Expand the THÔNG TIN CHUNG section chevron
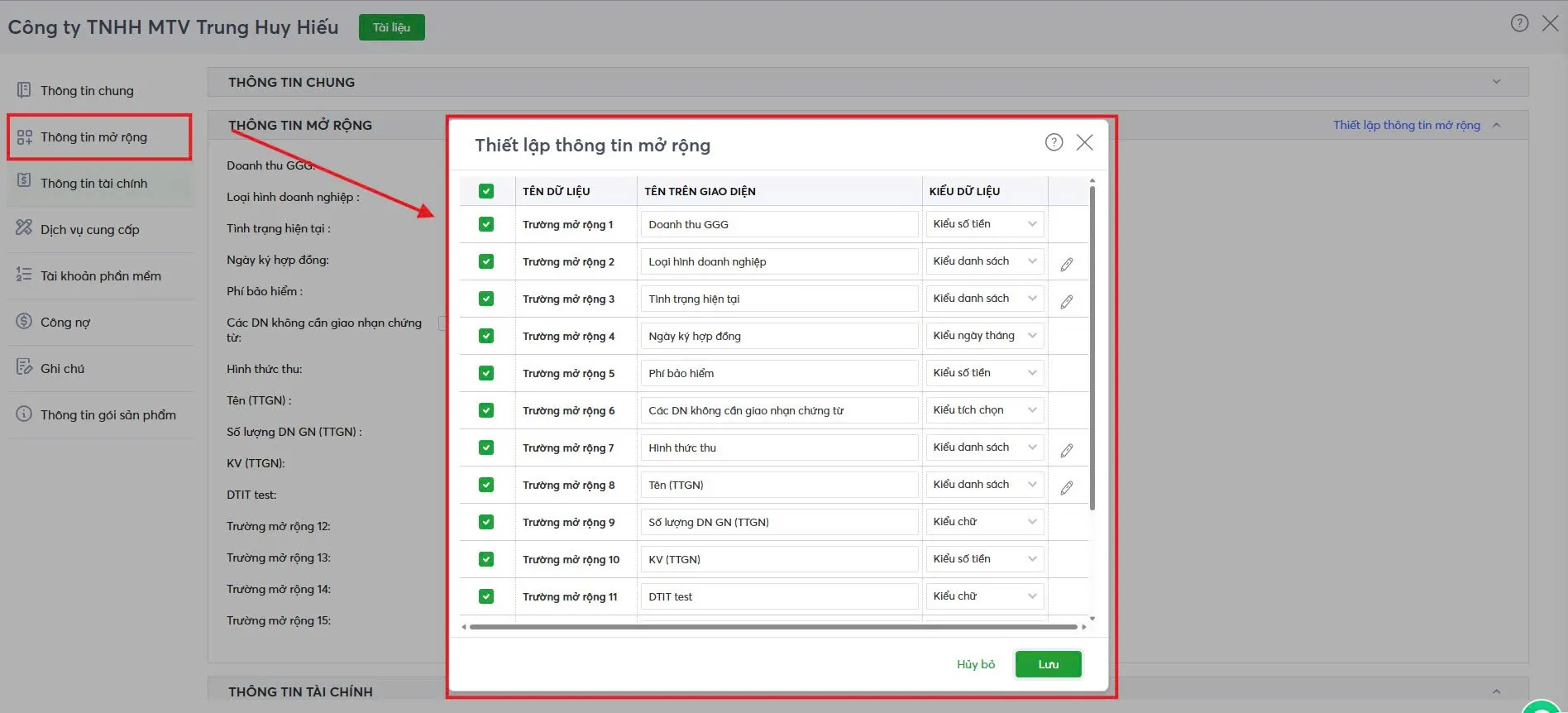 click(x=1496, y=82)
